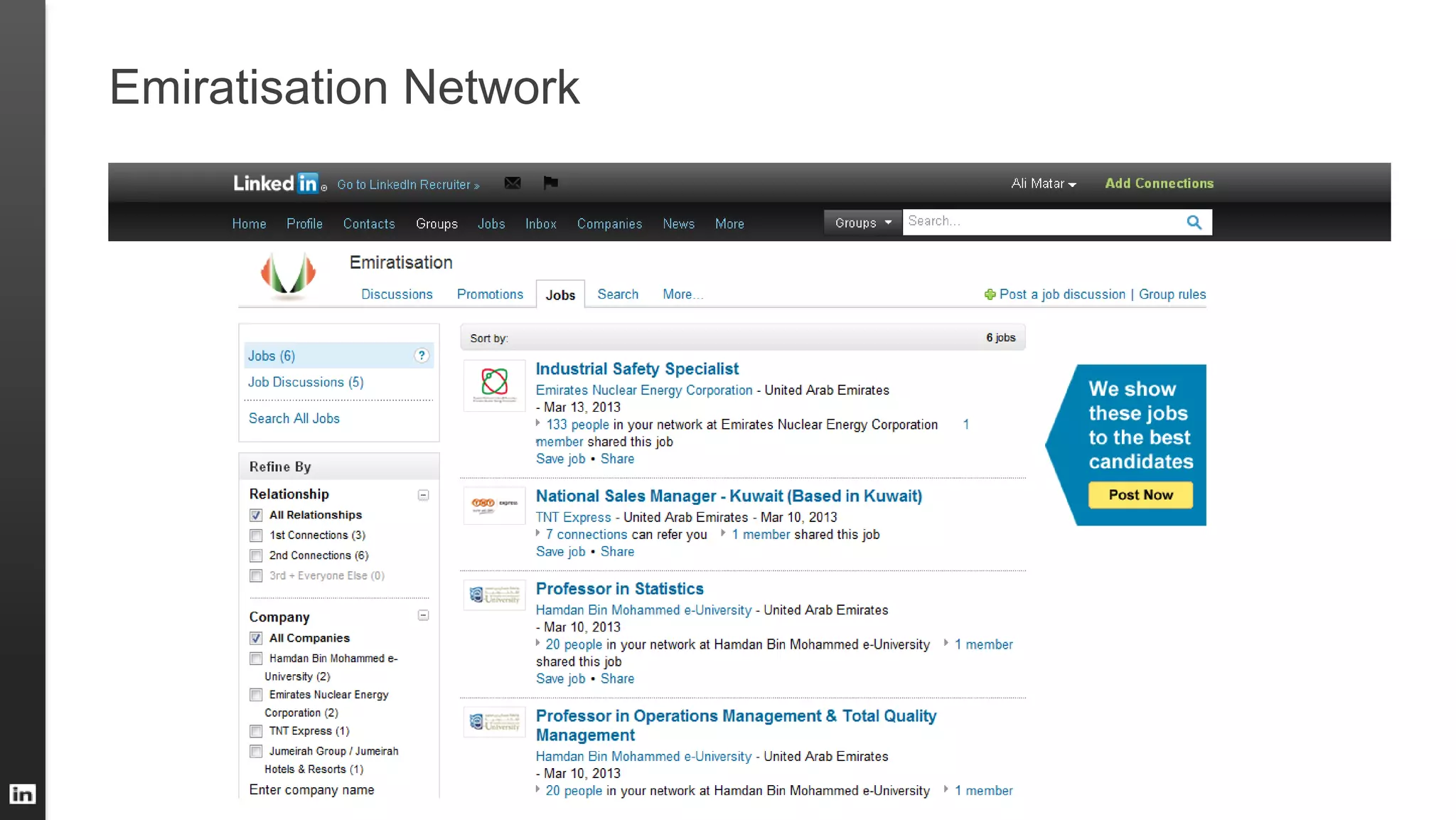Open Professor in Statistics university logo
The height and width of the screenshot is (820, 1456).
(494, 595)
